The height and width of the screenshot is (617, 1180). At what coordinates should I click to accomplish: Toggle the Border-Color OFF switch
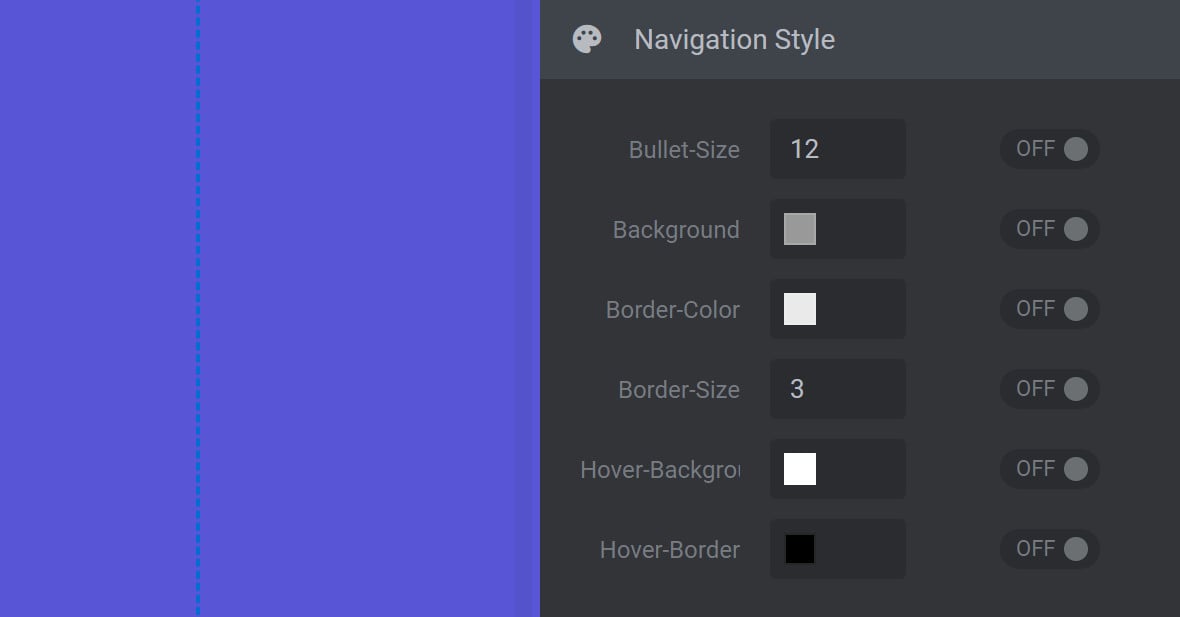click(x=1050, y=308)
